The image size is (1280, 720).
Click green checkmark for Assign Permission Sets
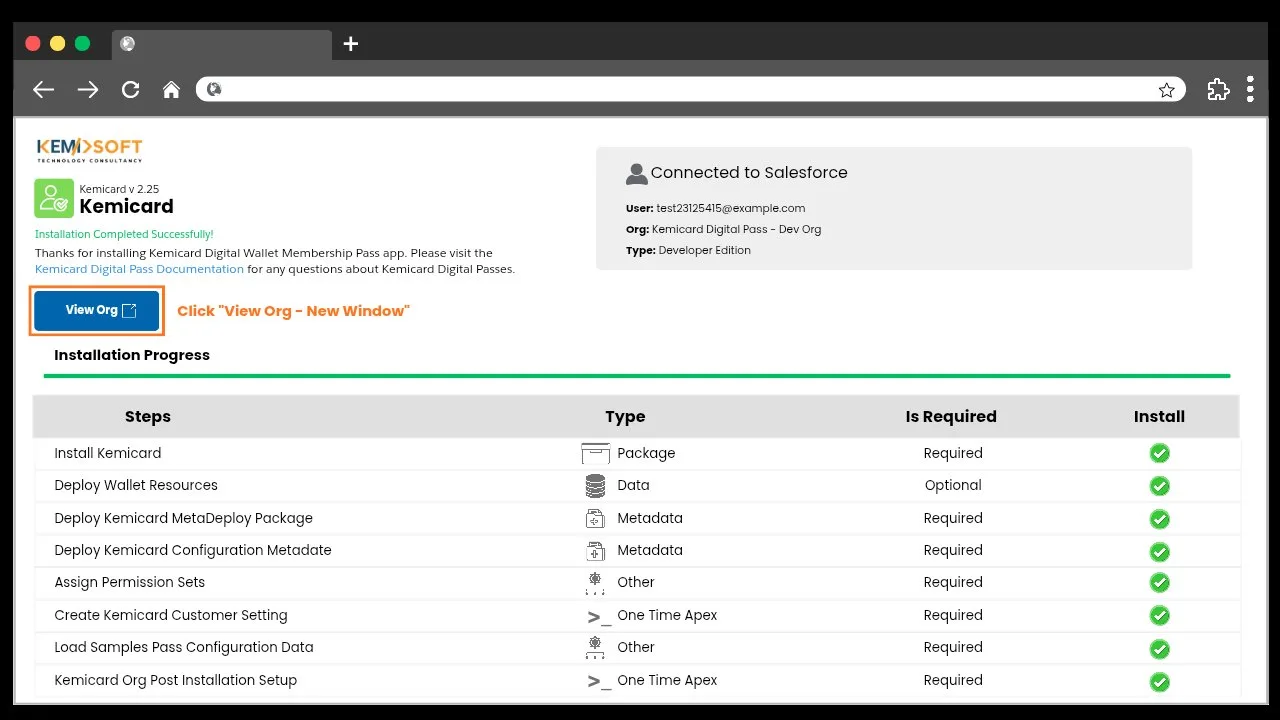click(x=1159, y=584)
